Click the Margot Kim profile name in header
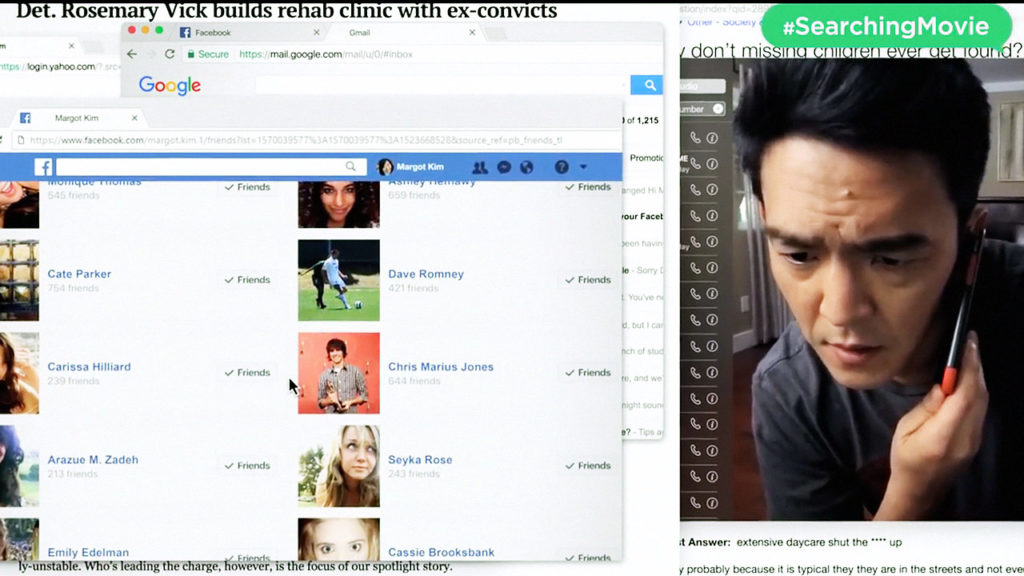Screen dimensions: 1024x576 tap(419, 167)
